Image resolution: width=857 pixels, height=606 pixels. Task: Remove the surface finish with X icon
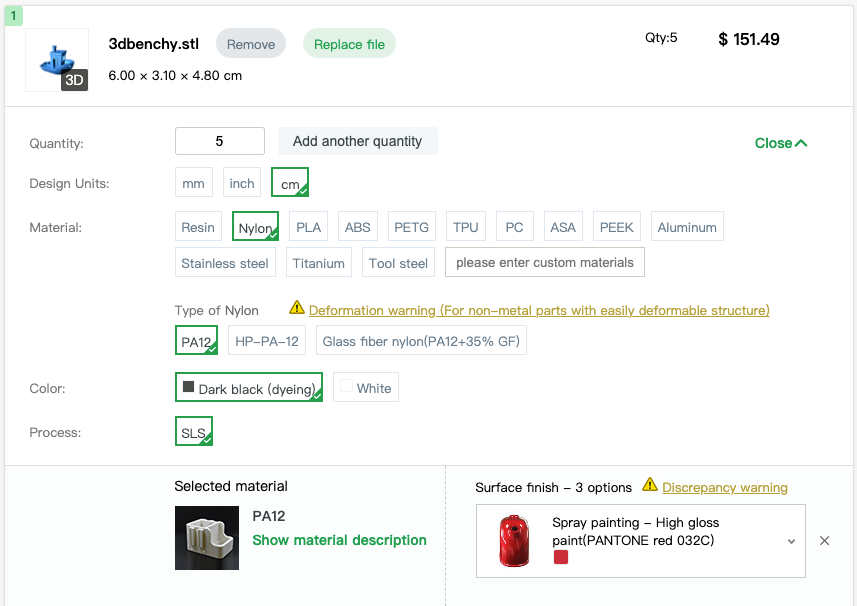click(824, 541)
